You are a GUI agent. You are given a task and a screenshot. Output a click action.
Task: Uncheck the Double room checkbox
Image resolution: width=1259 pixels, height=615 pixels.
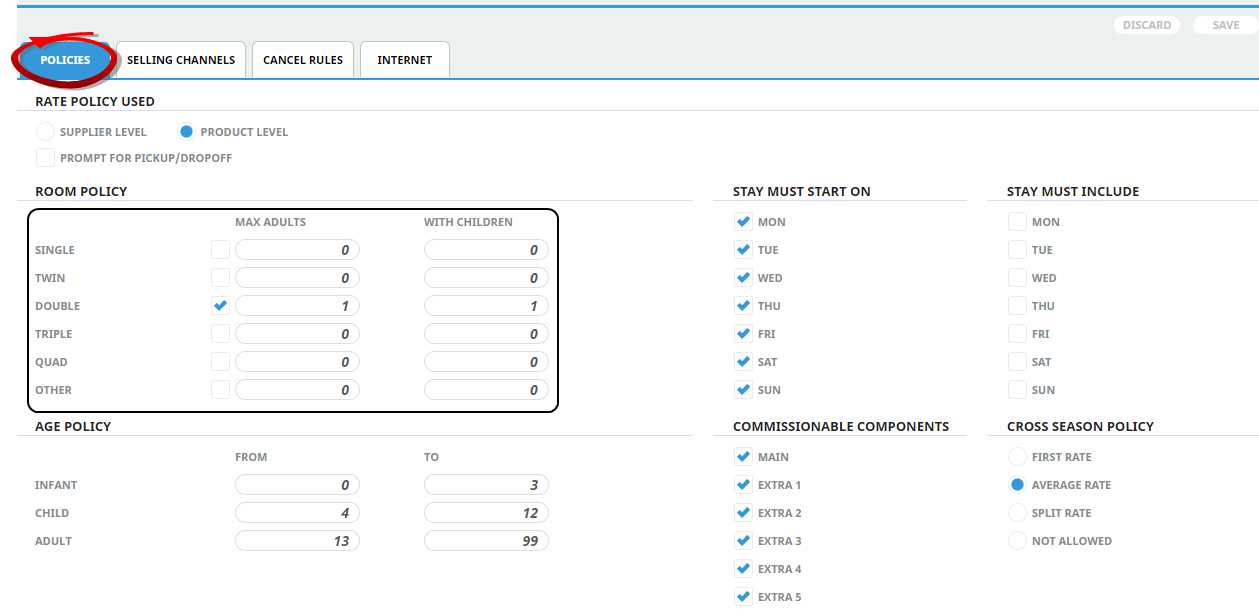pos(221,306)
